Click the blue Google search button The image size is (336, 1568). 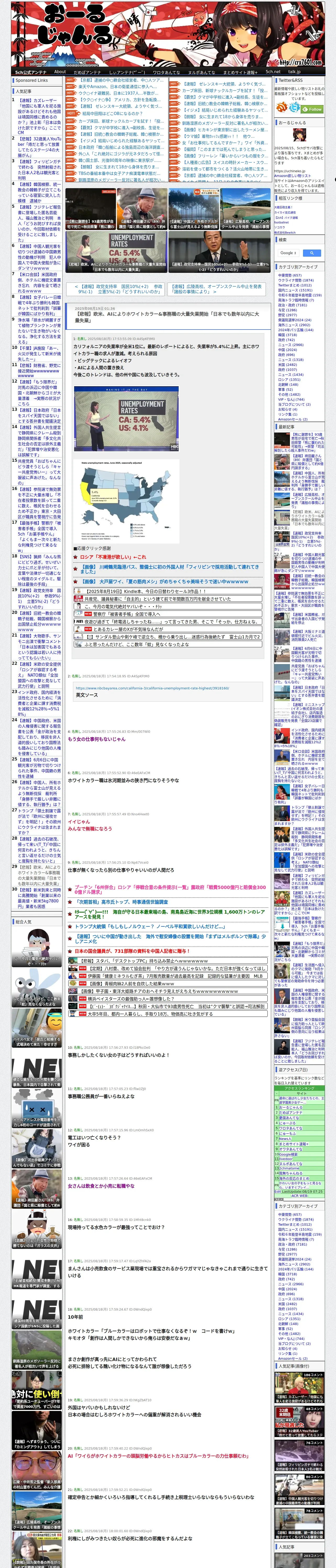tap(312, 253)
